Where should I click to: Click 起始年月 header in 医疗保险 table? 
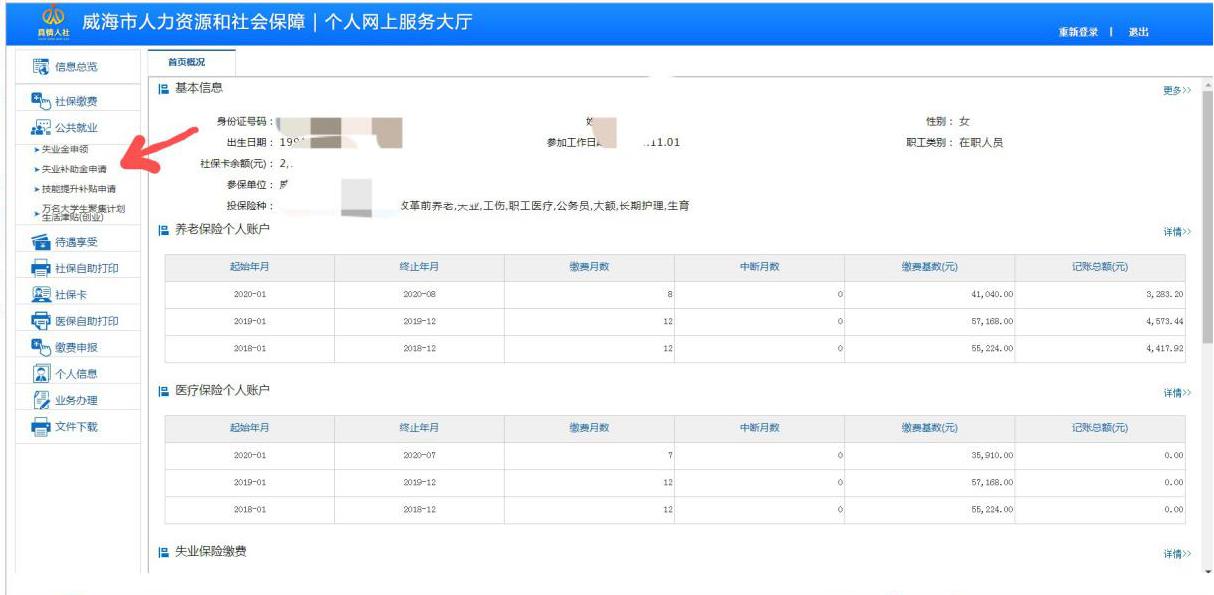coord(249,428)
